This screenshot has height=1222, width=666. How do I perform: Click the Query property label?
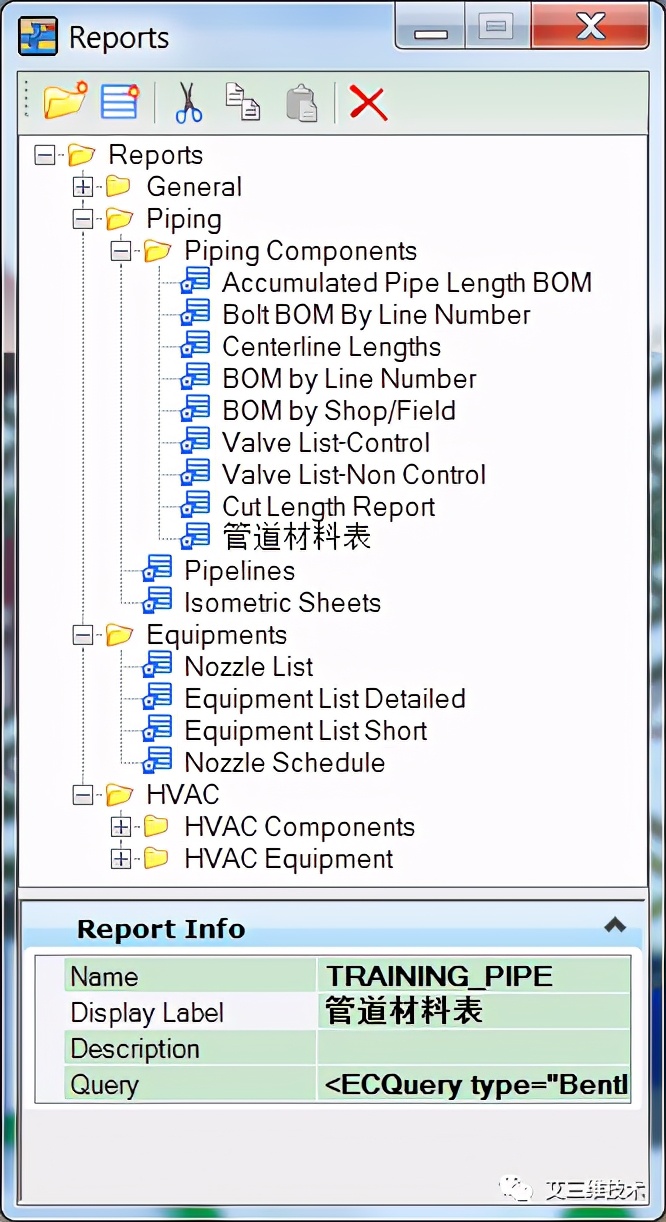(105, 1085)
